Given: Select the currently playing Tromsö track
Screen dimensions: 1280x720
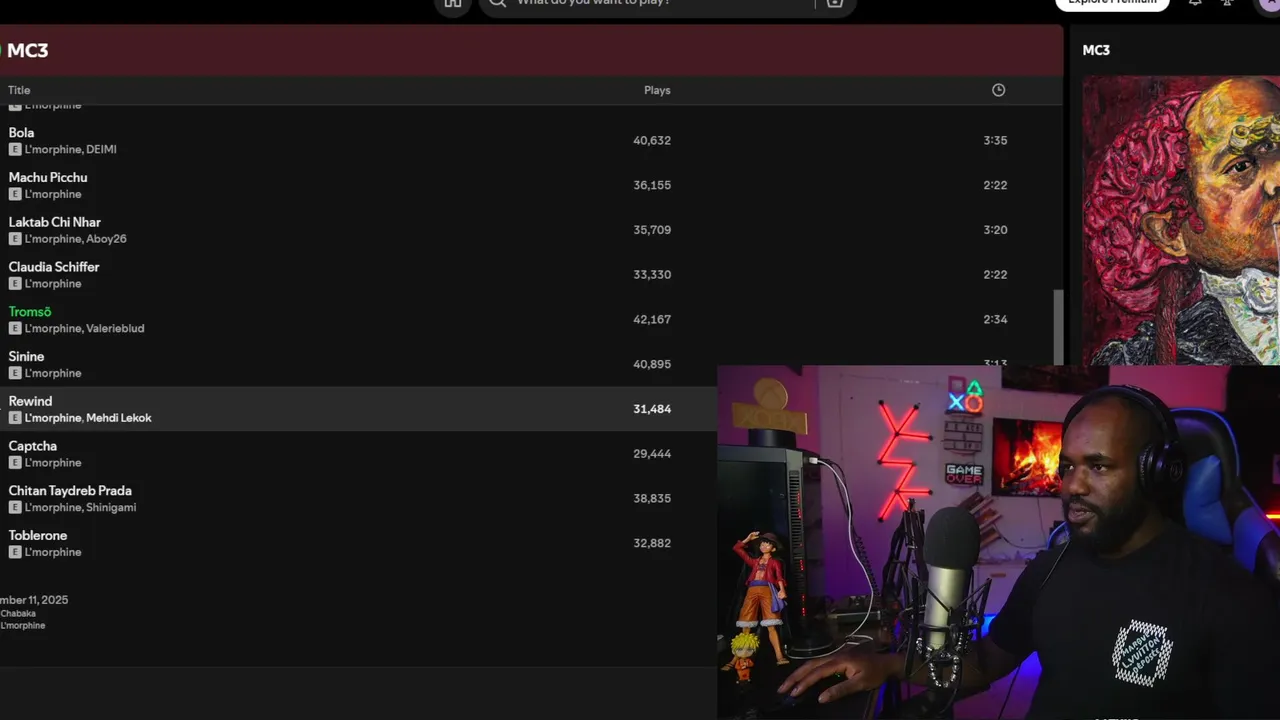Looking at the screenshot, I should [30, 312].
